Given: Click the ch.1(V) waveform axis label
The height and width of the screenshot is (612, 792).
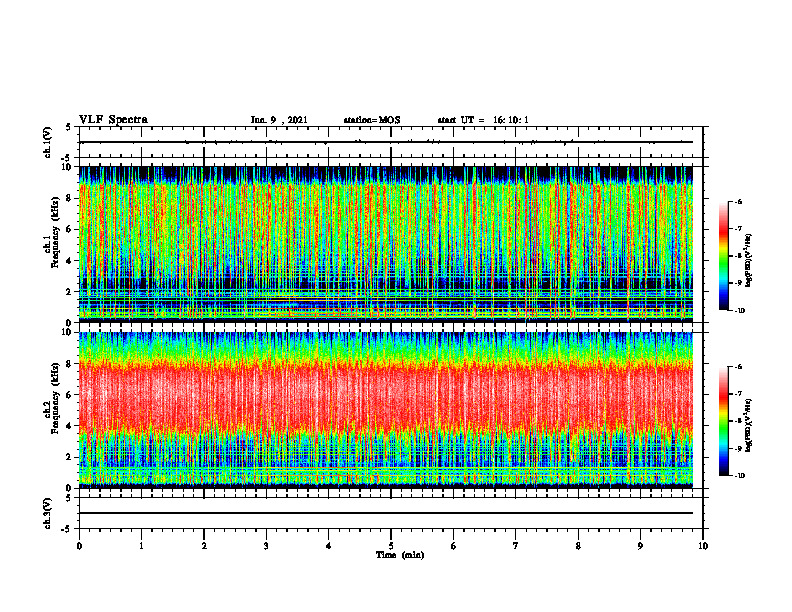Looking at the screenshot, I should pyautogui.click(x=48, y=142).
